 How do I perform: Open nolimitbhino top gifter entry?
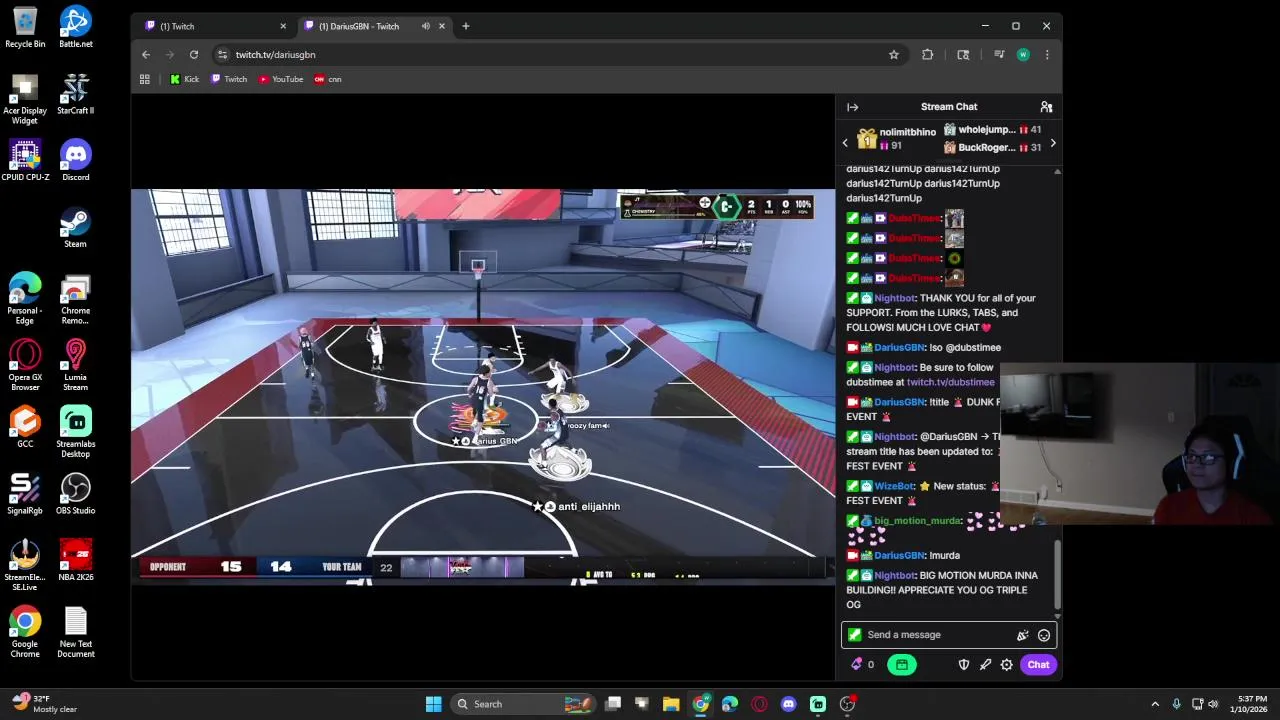click(897, 138)
